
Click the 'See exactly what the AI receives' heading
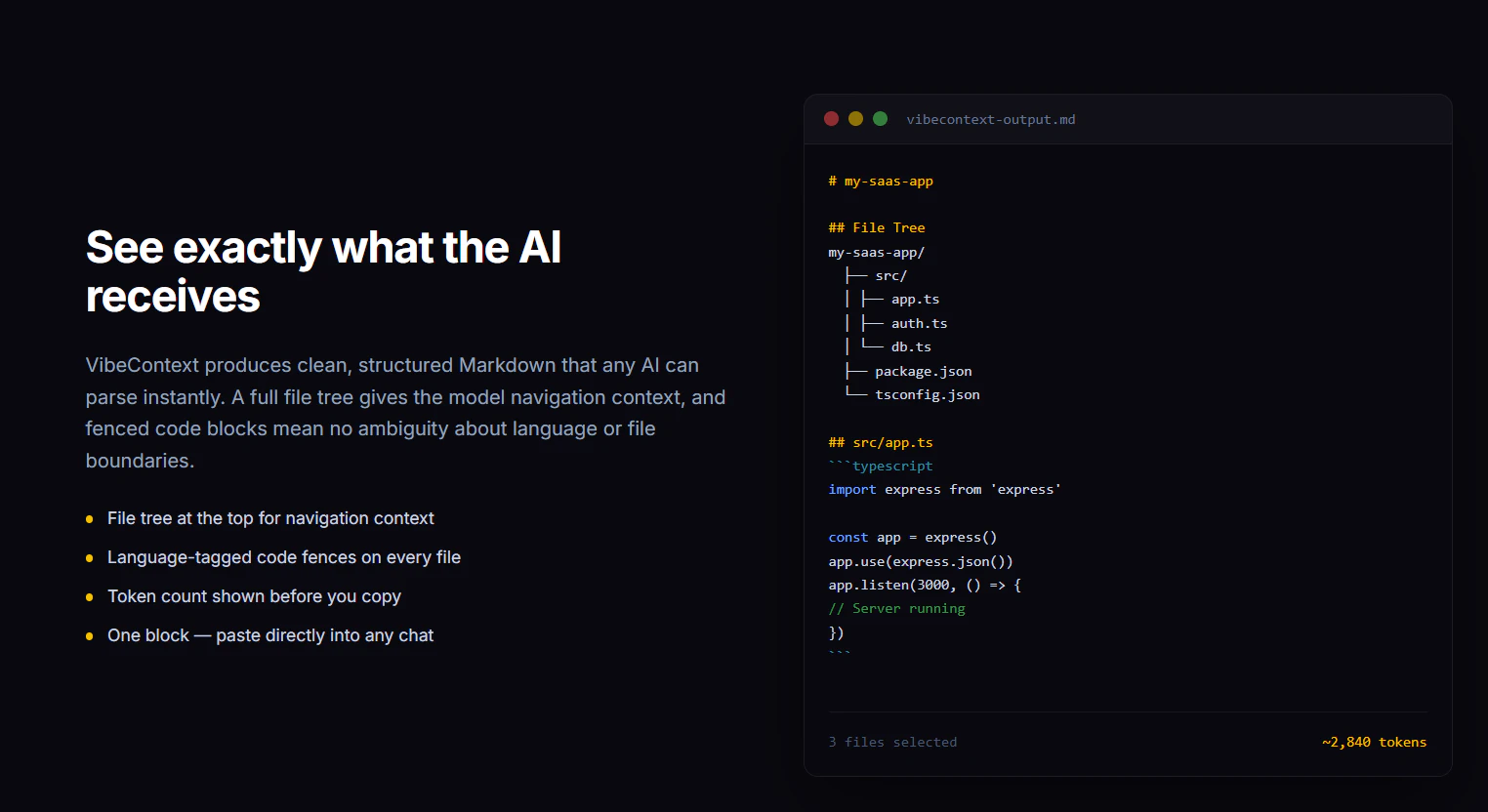[323, 272]
